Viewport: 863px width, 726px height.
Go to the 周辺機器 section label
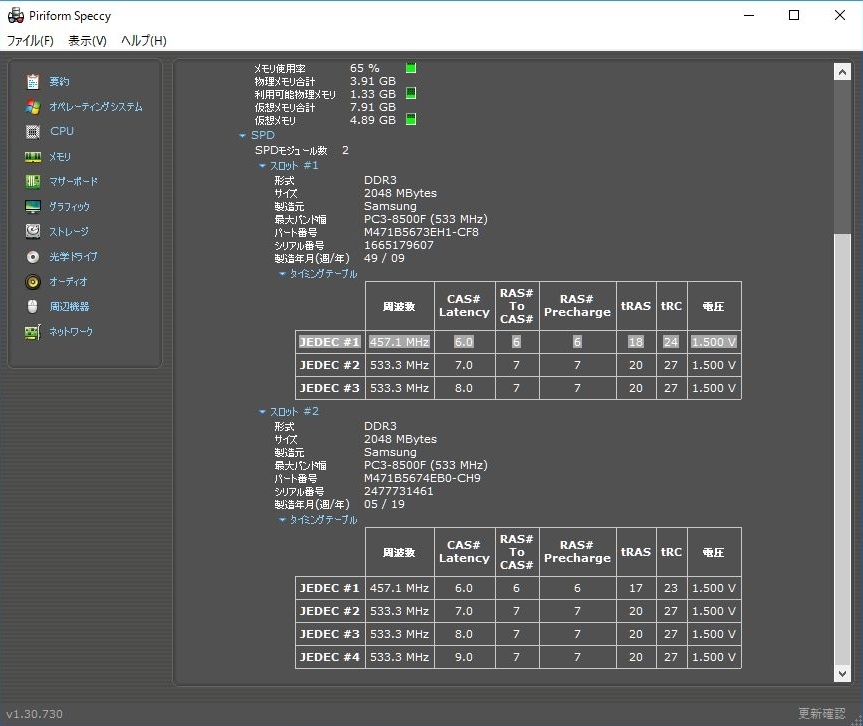pos(69,307)
